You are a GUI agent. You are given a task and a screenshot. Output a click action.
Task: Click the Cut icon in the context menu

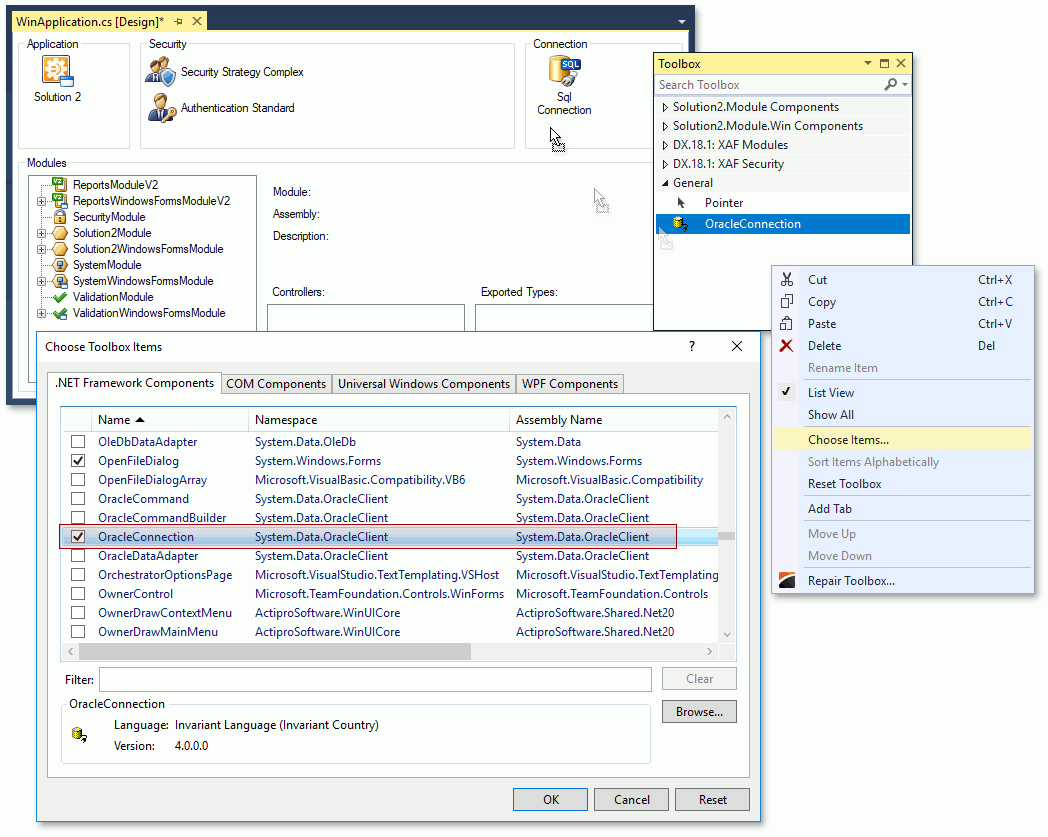pos(789,279)
